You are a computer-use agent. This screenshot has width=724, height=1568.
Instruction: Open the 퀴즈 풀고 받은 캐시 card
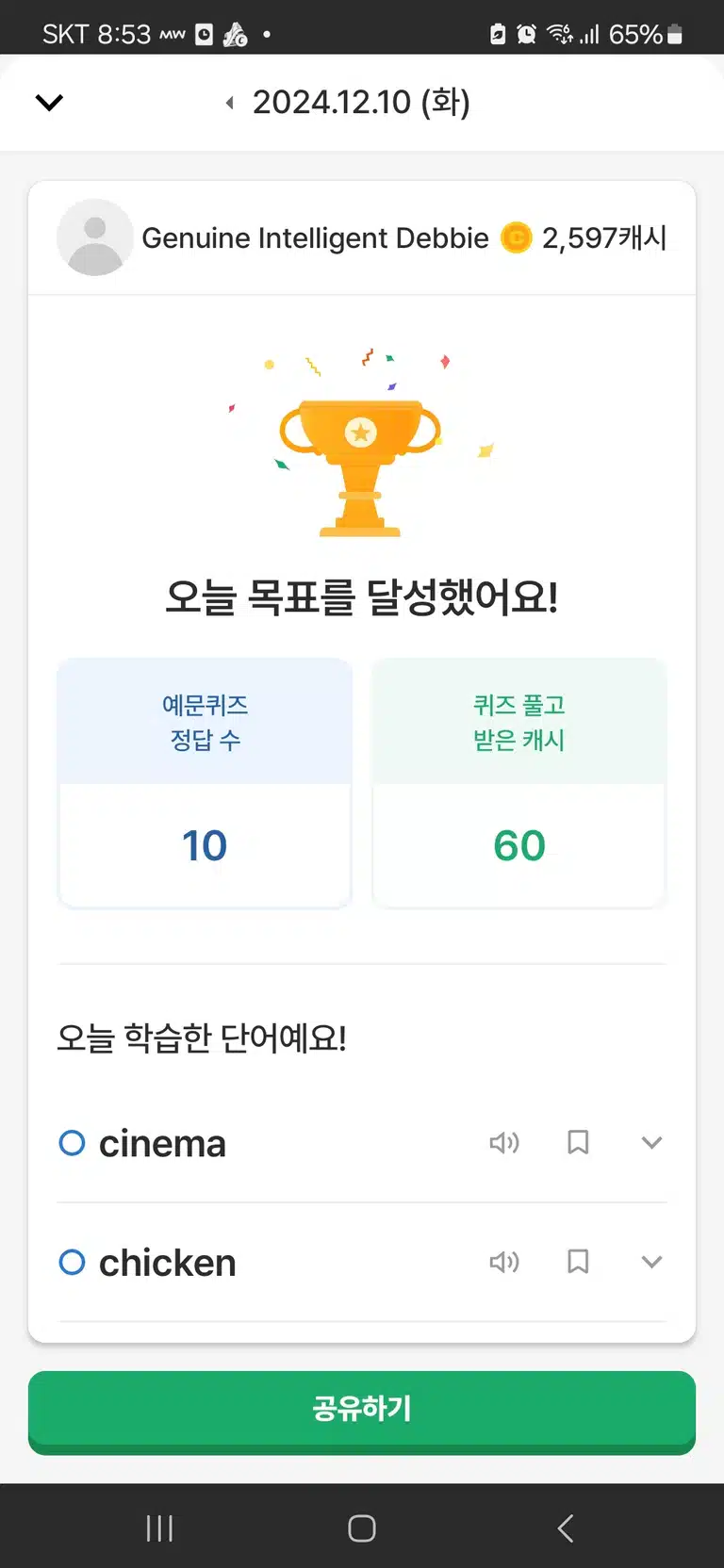(x=519, y=783)
